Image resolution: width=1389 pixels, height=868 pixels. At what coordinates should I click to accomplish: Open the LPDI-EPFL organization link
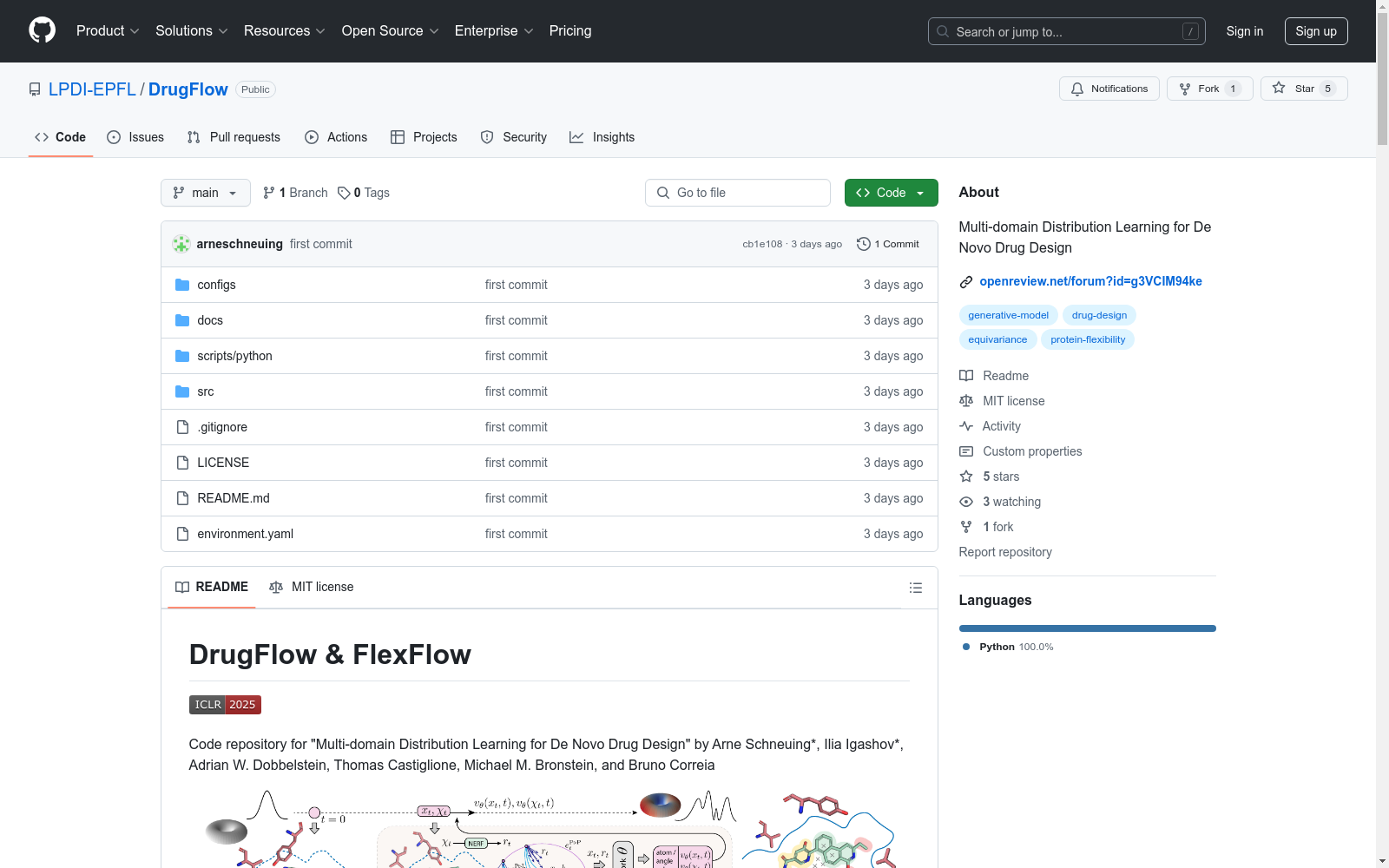(x=92, y=89)
